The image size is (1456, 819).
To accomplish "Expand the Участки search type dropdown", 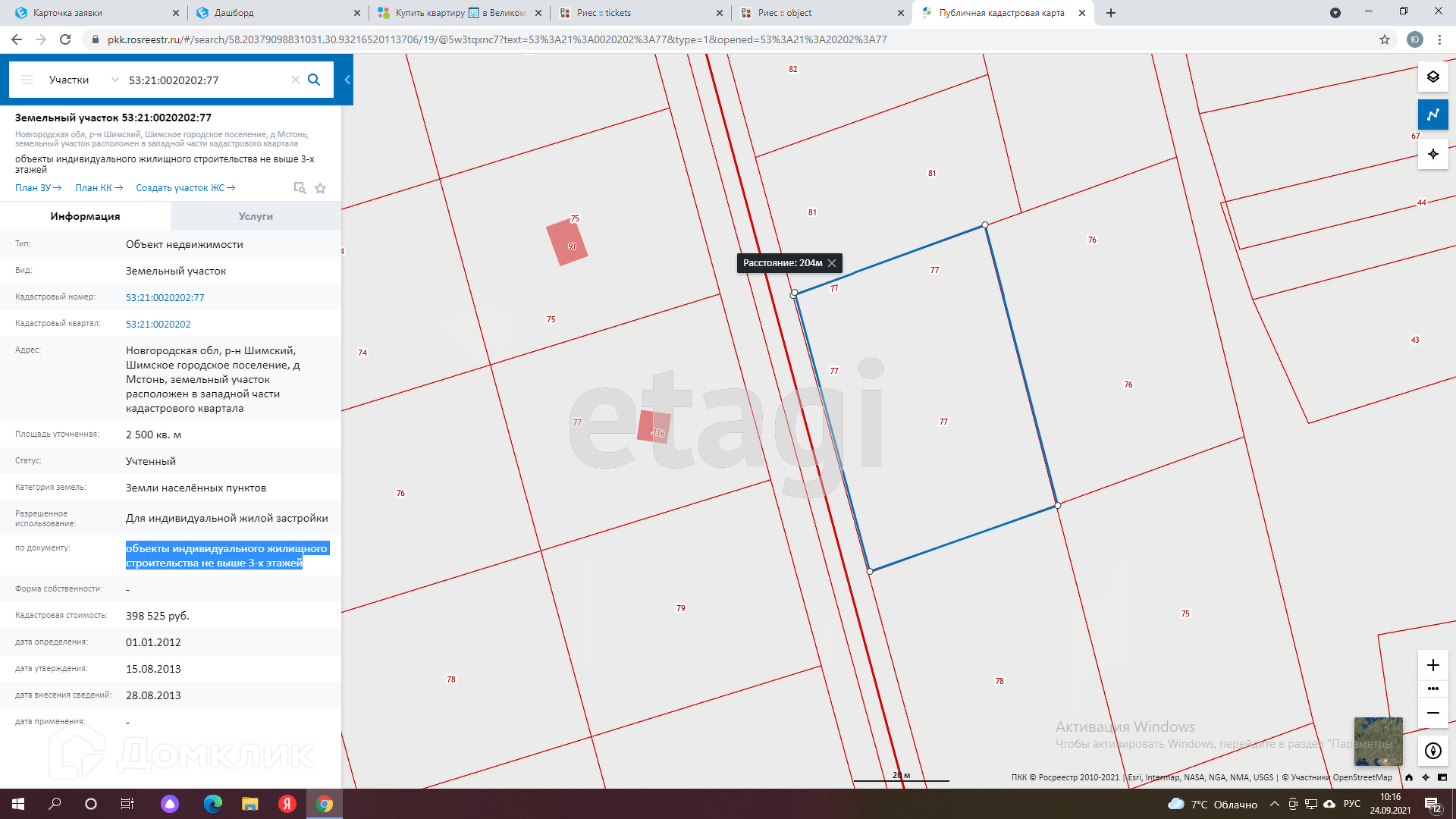I will [x=115, y=80].
